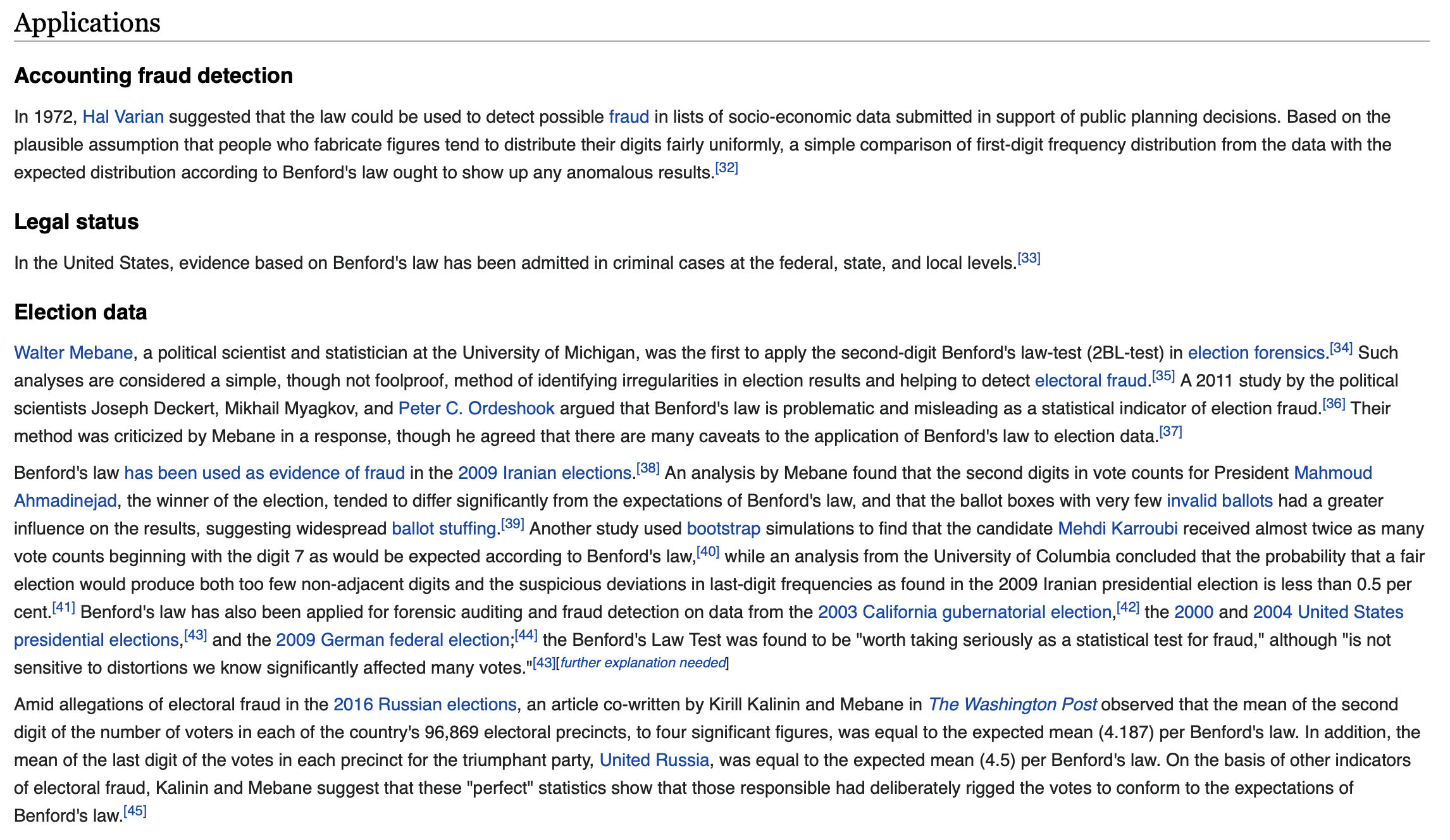Open the 2016 Russian elections link
Viewport: 1450px width, 840px height.
425,705
